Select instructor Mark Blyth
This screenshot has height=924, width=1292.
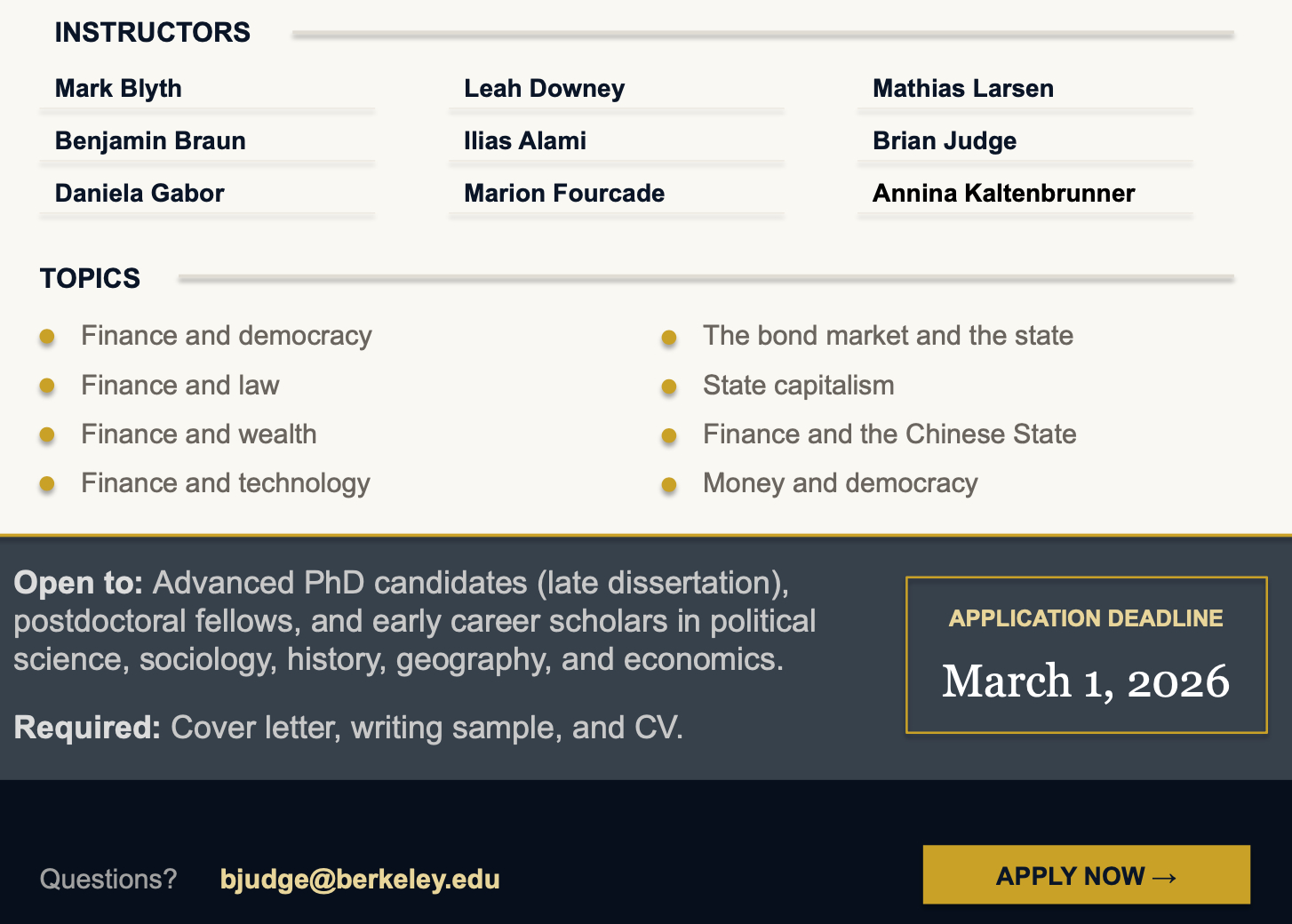coord(118,89)
